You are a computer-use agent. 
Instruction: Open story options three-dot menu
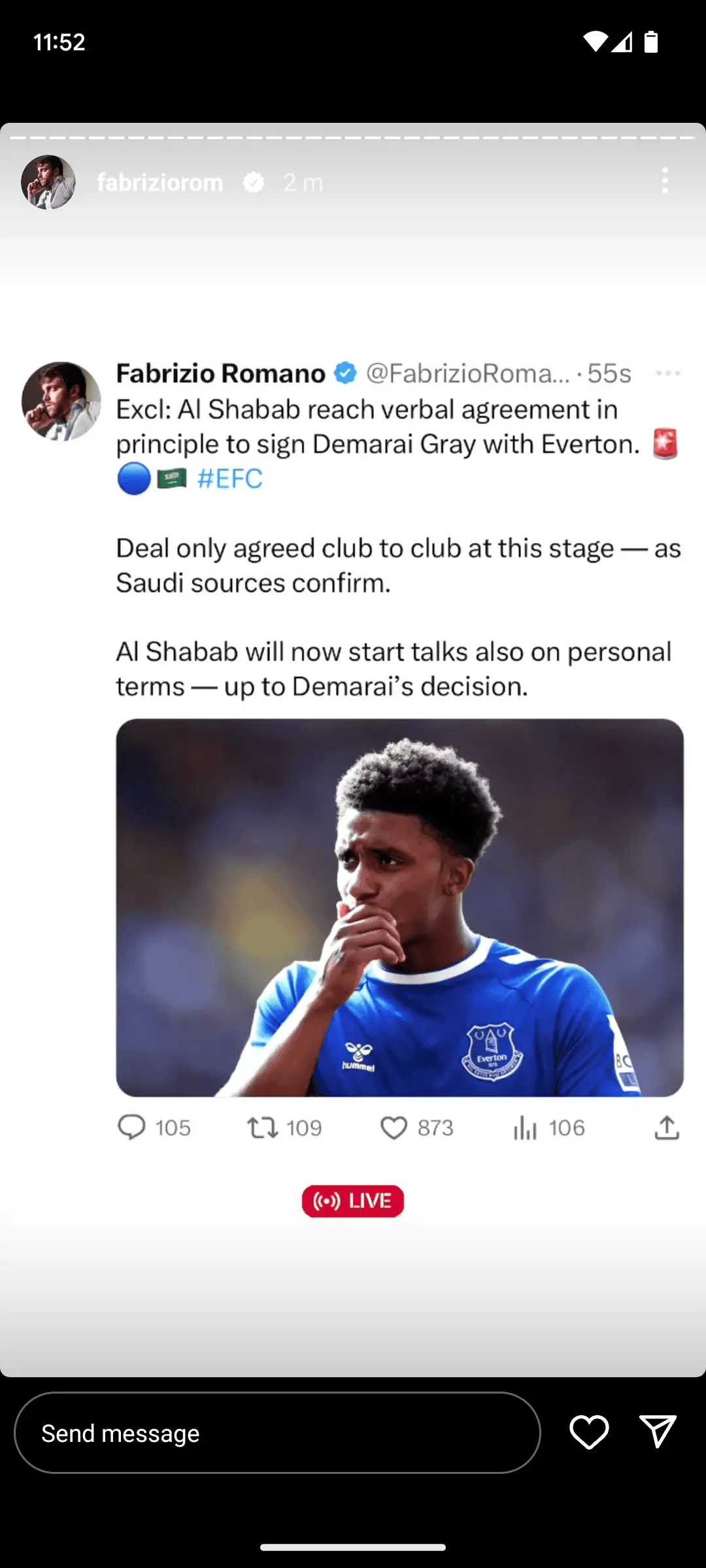tap(665, 181)
